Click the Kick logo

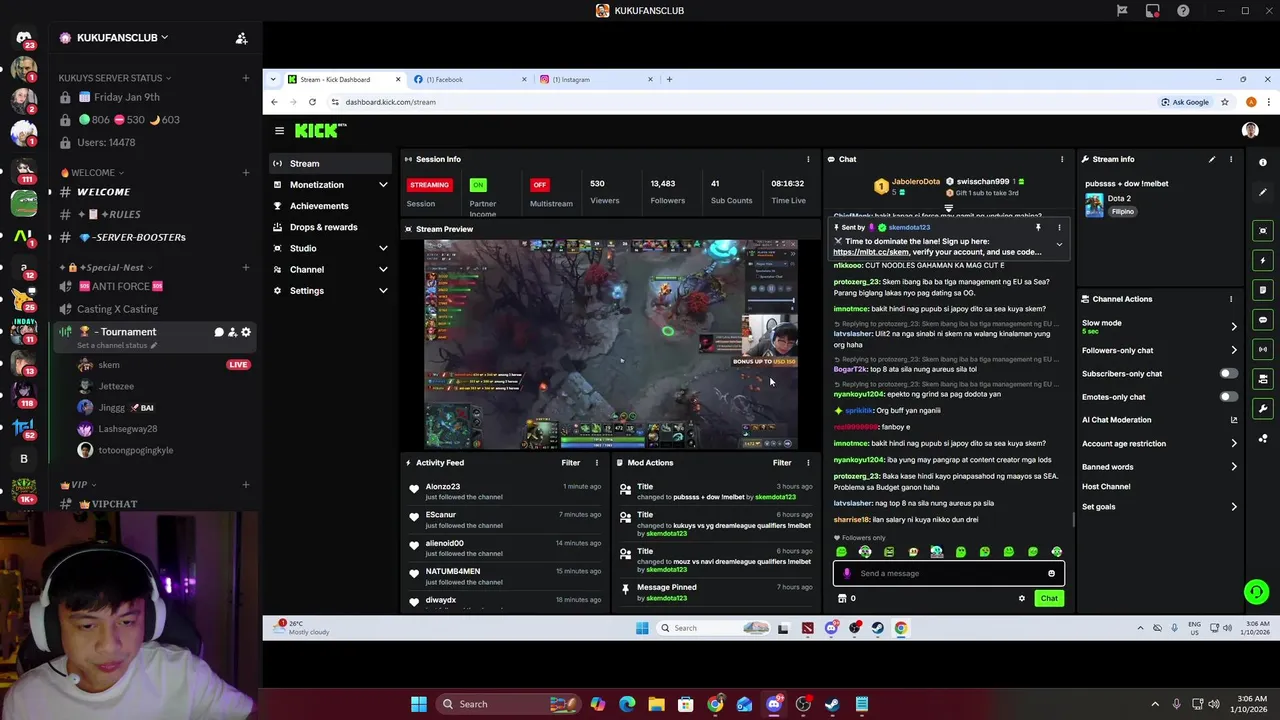tap(320, 130)
